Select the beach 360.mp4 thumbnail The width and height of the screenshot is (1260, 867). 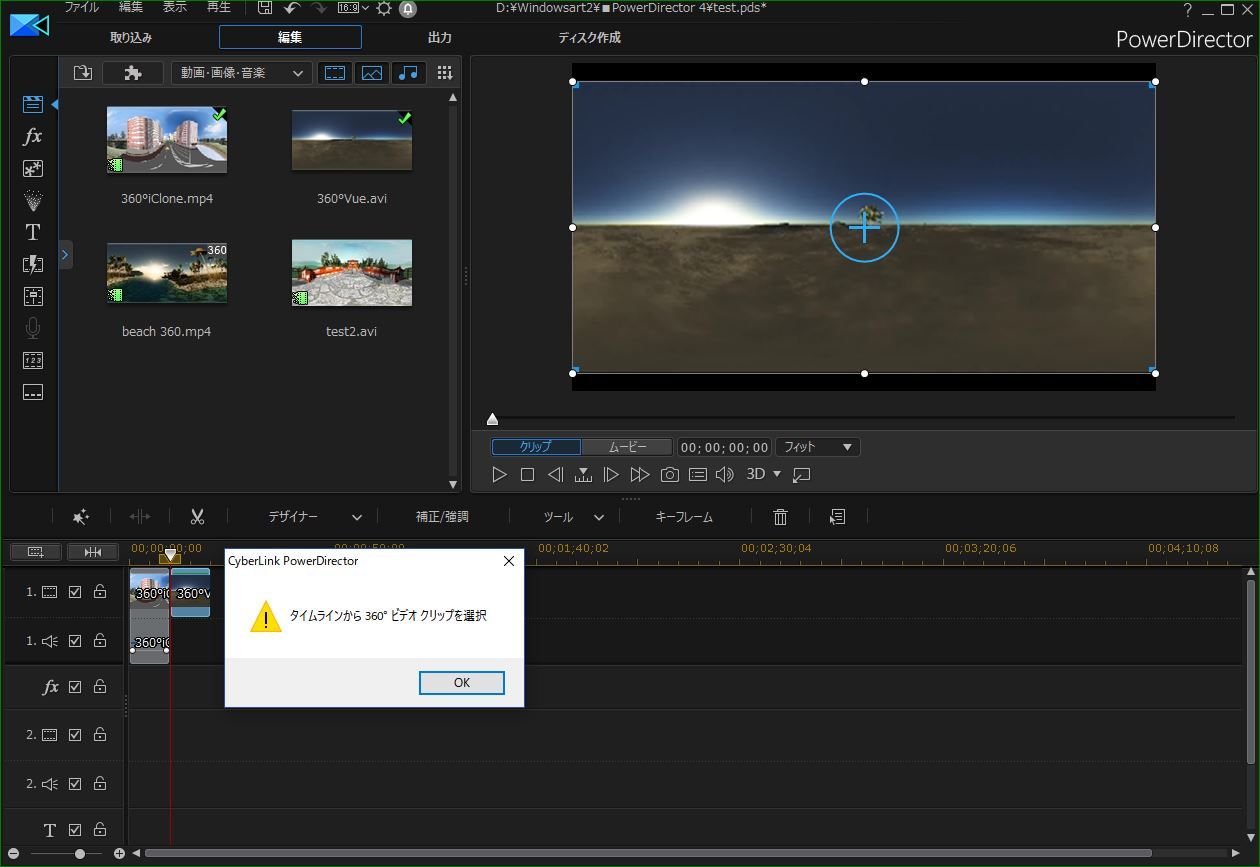tap(167, 272)
